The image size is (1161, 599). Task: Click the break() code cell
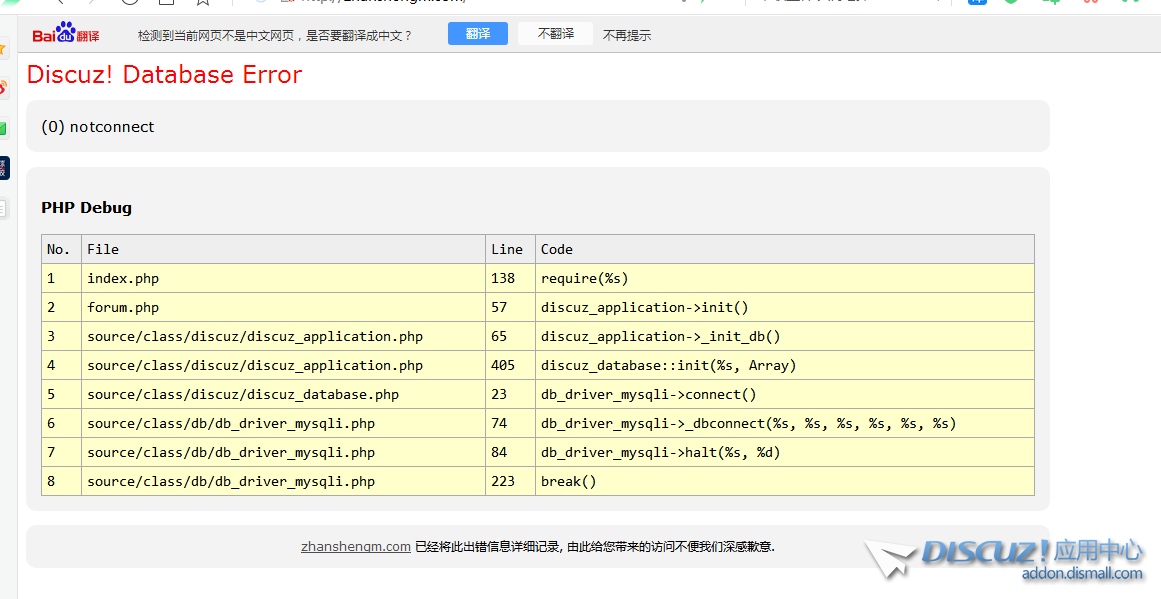coord(569,481)
